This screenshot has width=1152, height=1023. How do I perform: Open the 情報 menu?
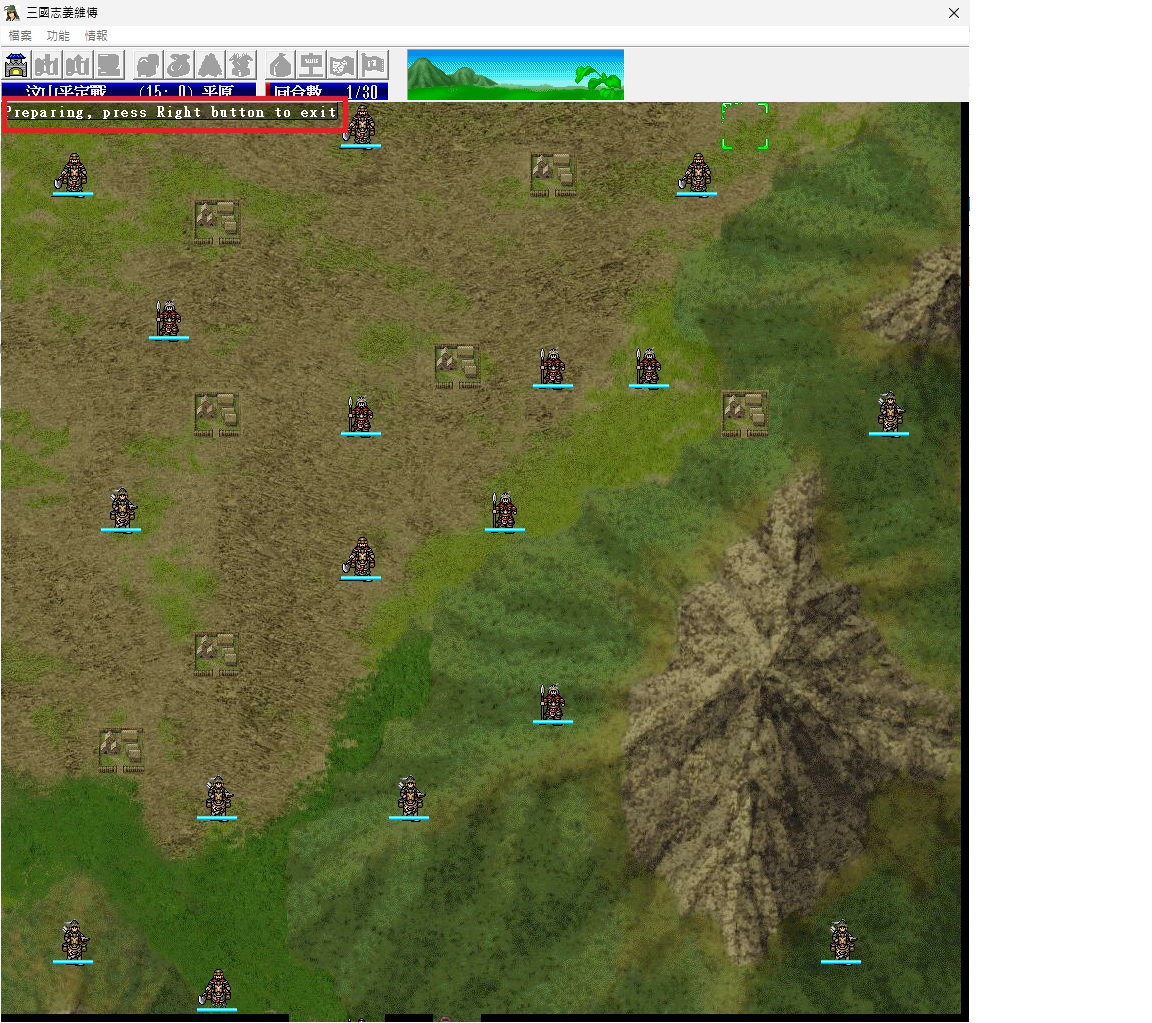96,35
